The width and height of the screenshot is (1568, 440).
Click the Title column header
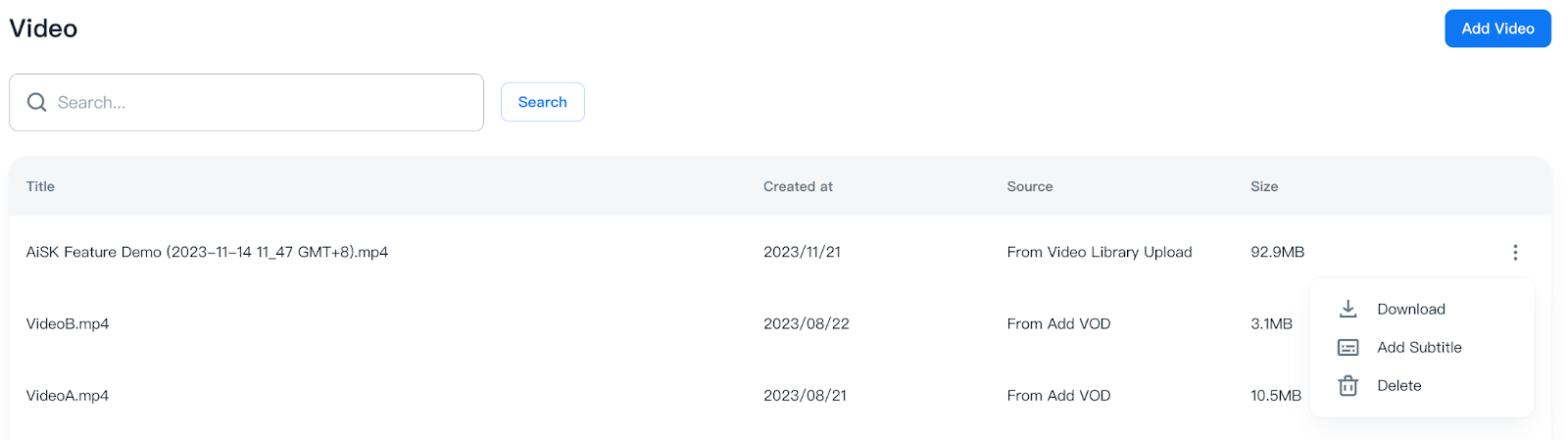40,186
